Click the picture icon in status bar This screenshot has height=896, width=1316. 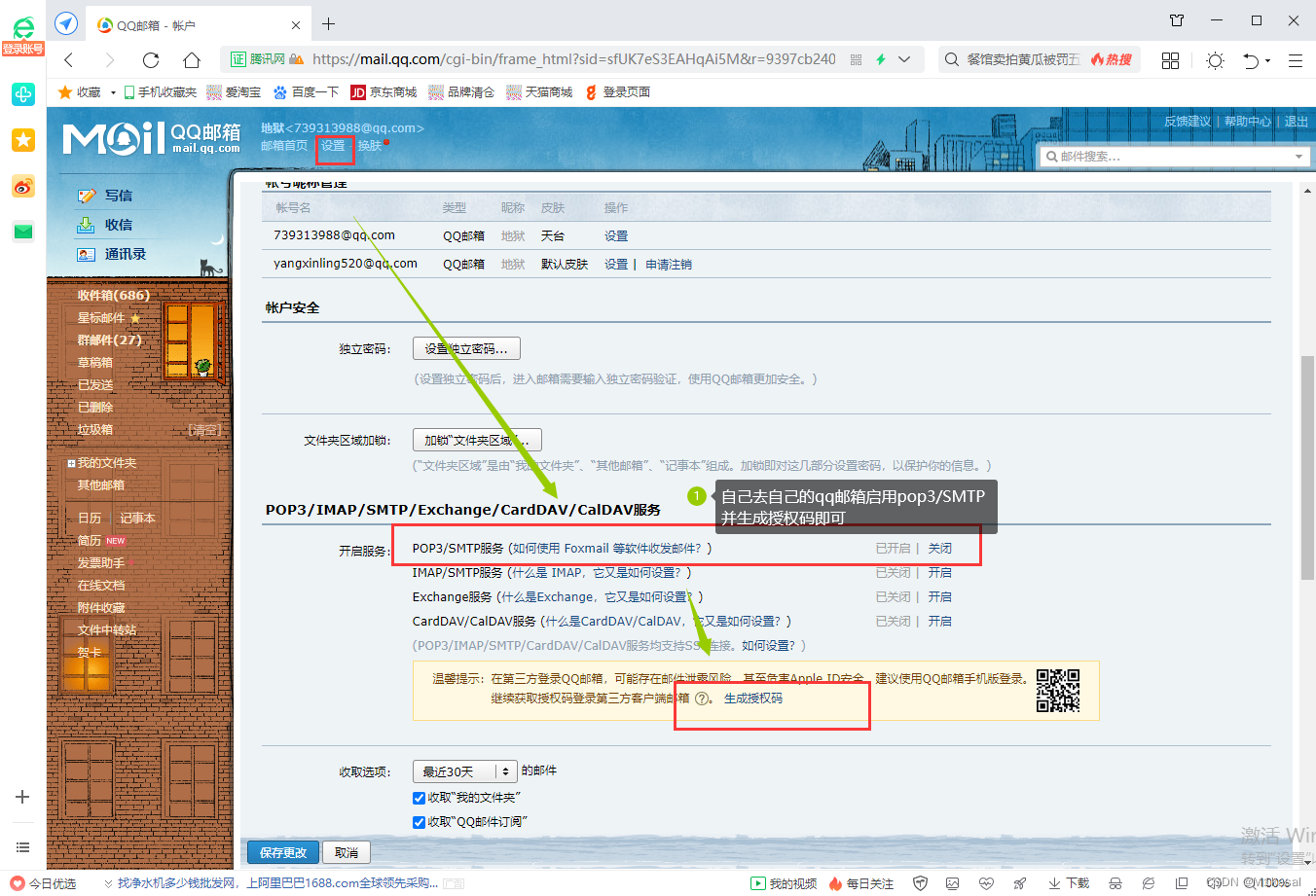[x=953, y=883]
